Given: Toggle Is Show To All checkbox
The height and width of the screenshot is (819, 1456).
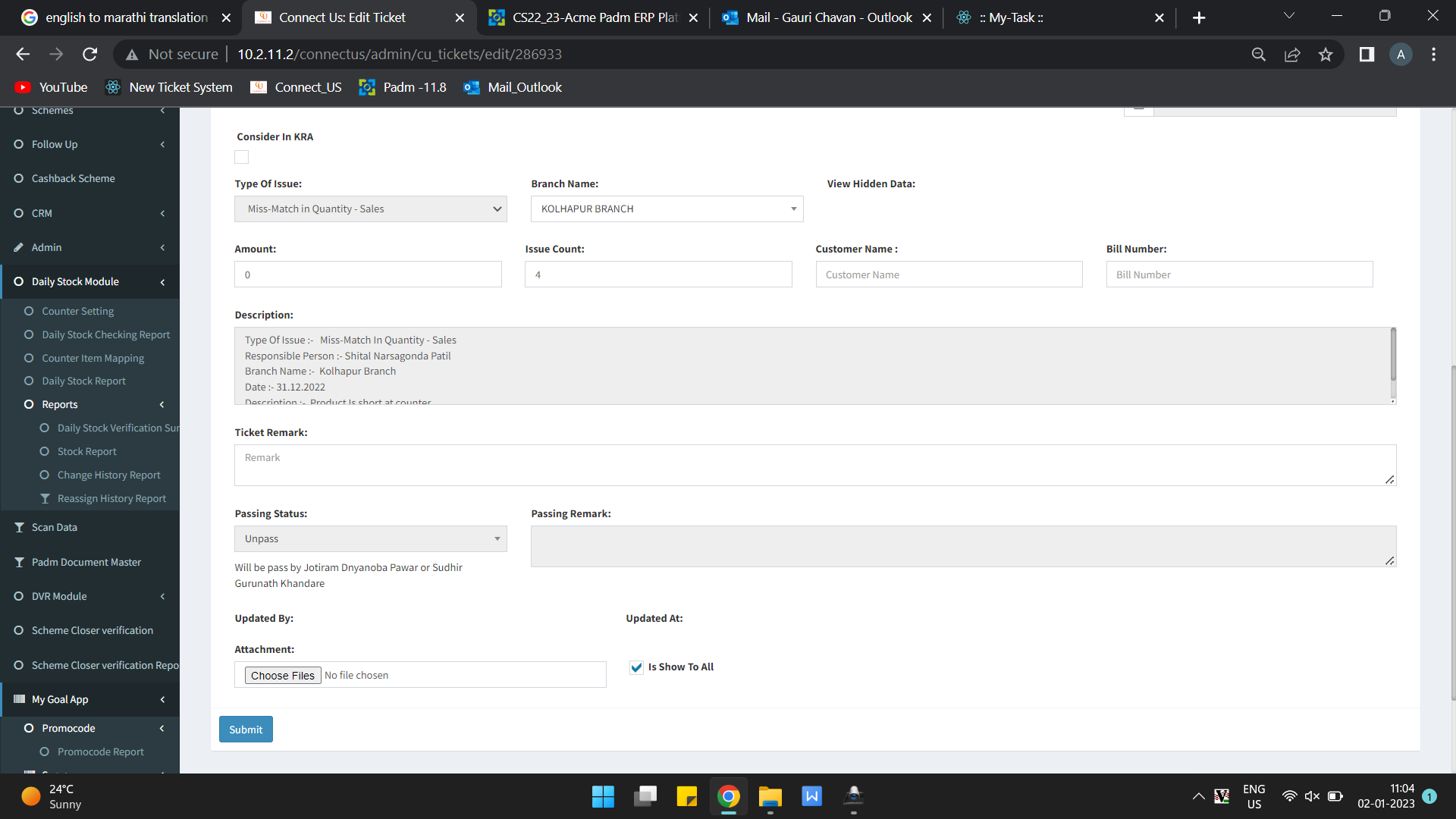Looking at the screenshot, I should (636, 667).
